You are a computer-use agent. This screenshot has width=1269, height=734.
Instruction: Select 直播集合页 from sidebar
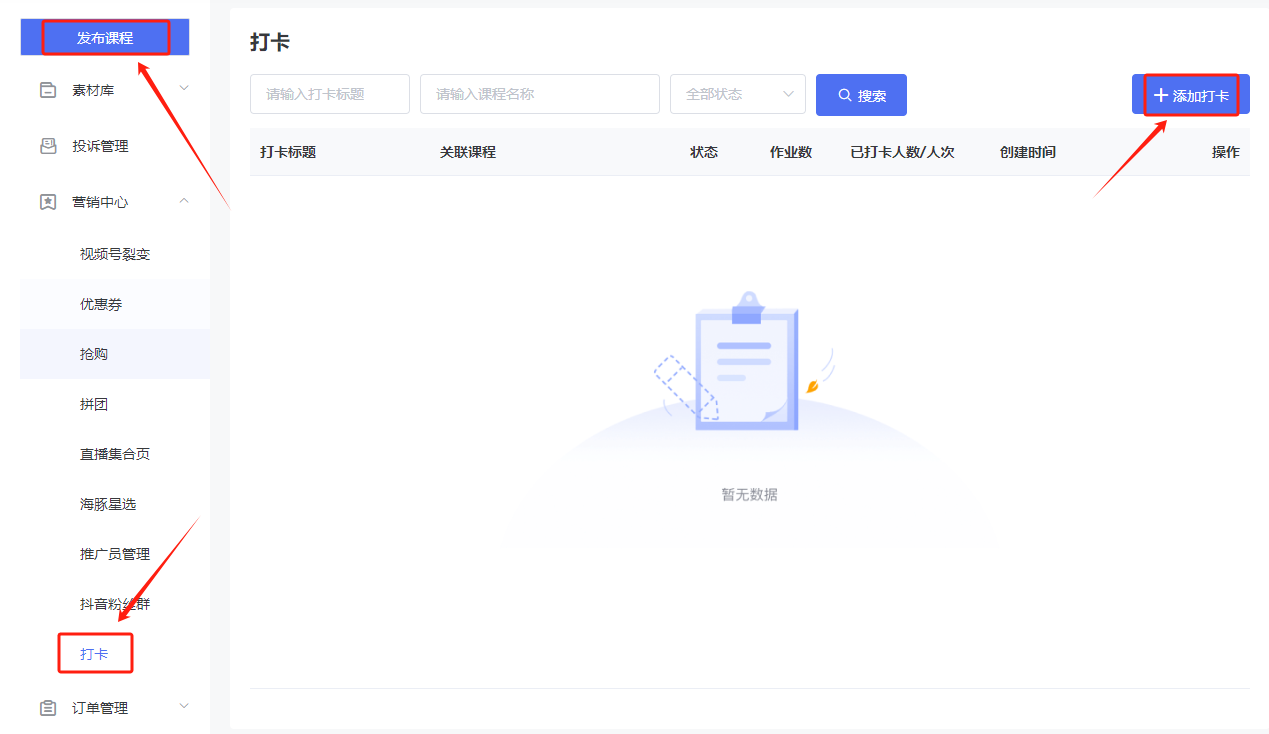pos(115,454)
